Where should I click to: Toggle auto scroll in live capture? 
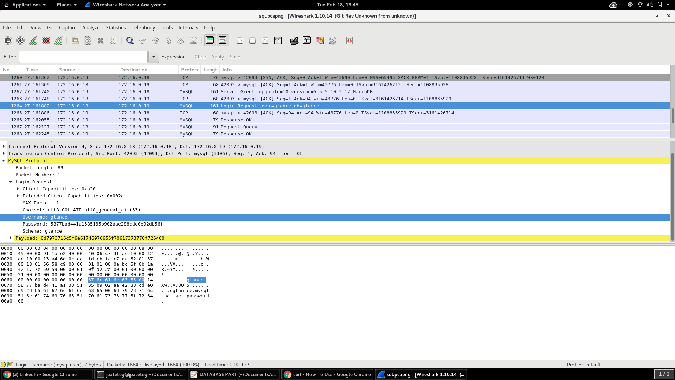tap(223, 40)
